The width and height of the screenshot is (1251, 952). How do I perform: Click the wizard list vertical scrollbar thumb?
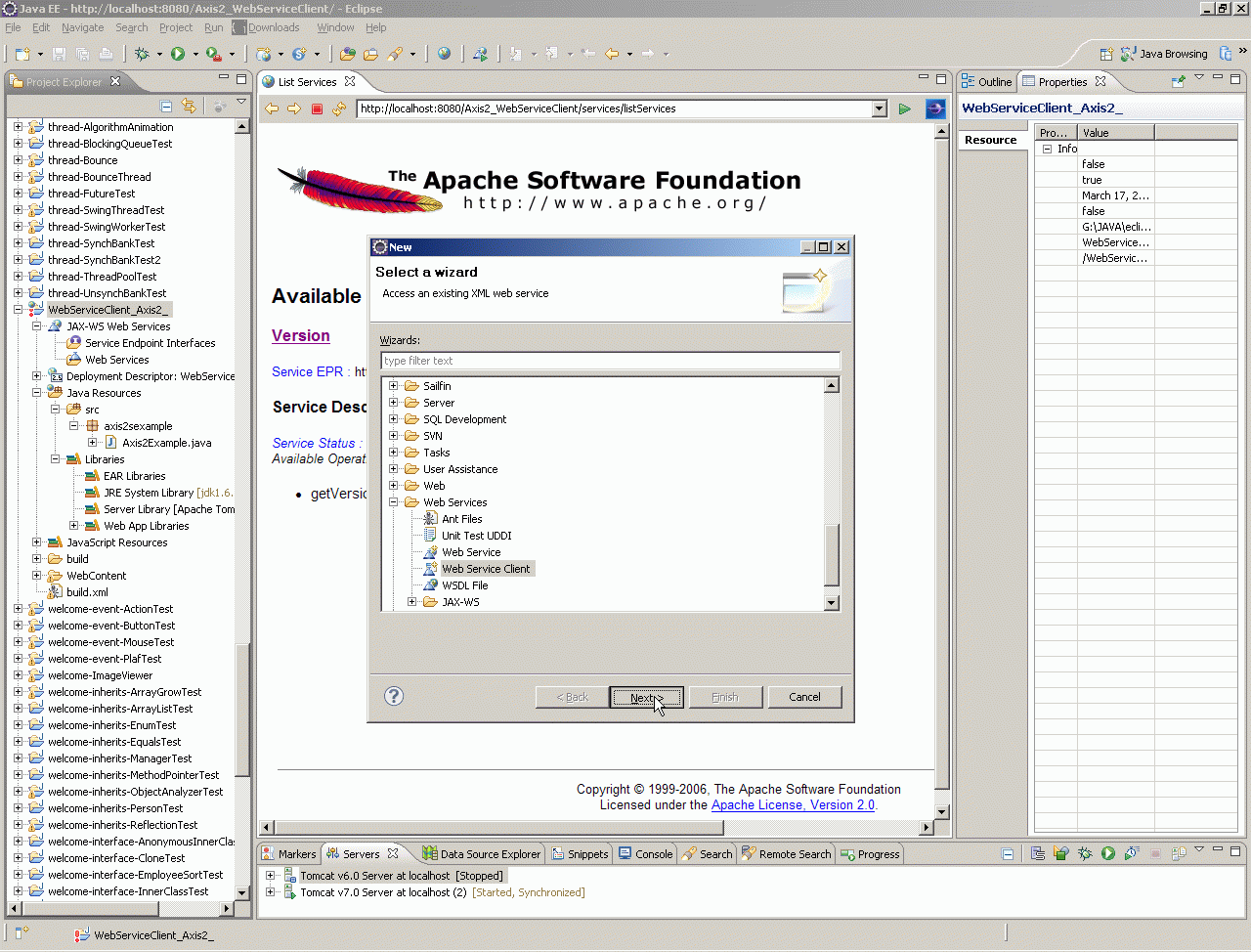point(832,555)
